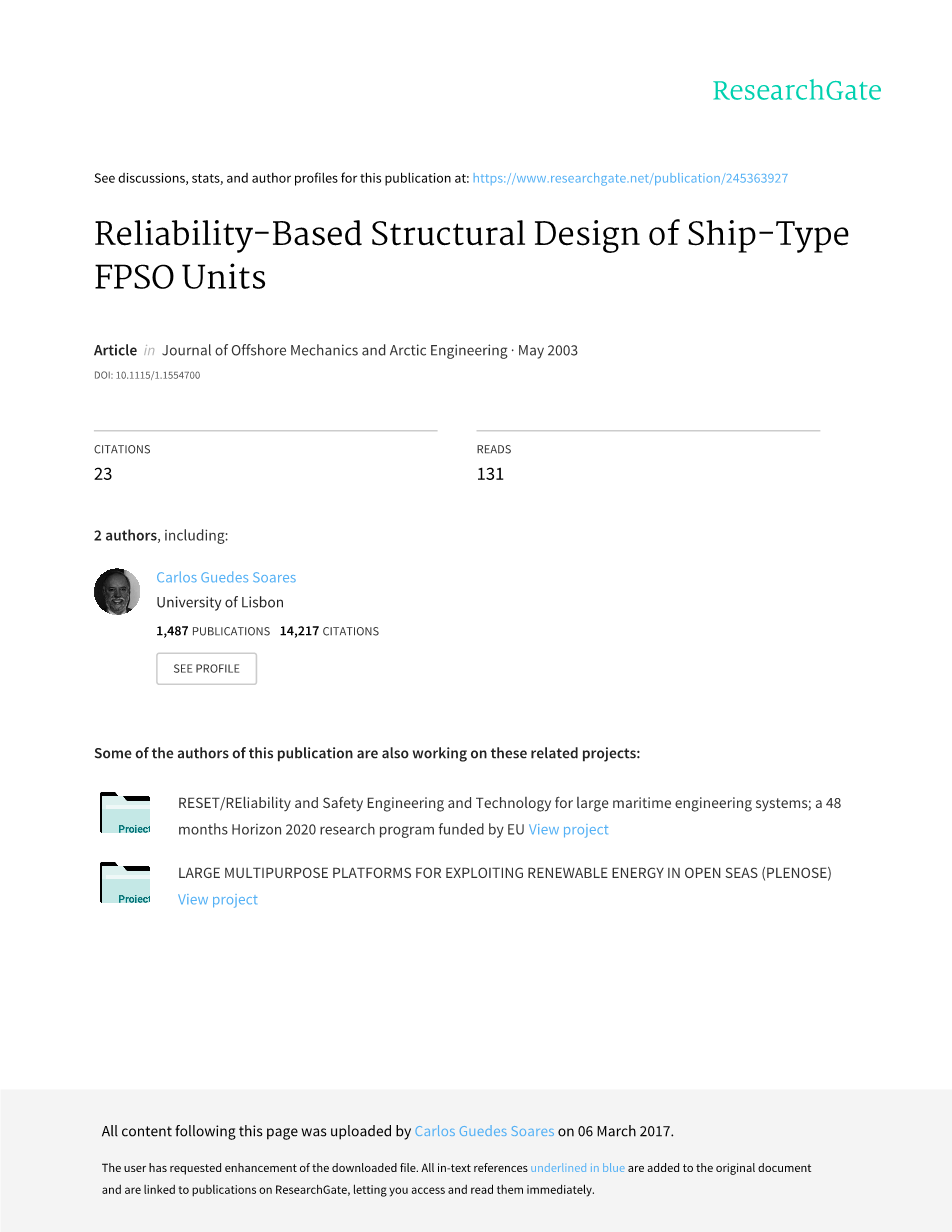Click the "2 authors" label
Image resolution: width=952 pixels, height=1232 pixels.
pyautogui.click(x=125, y=535)
